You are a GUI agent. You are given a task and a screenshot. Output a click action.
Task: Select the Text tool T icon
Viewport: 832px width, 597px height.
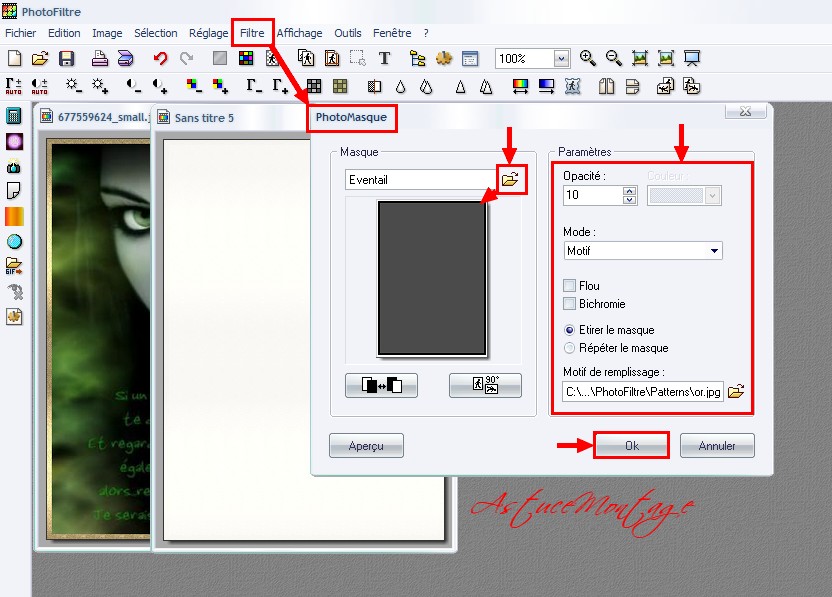tap(385, 58)
